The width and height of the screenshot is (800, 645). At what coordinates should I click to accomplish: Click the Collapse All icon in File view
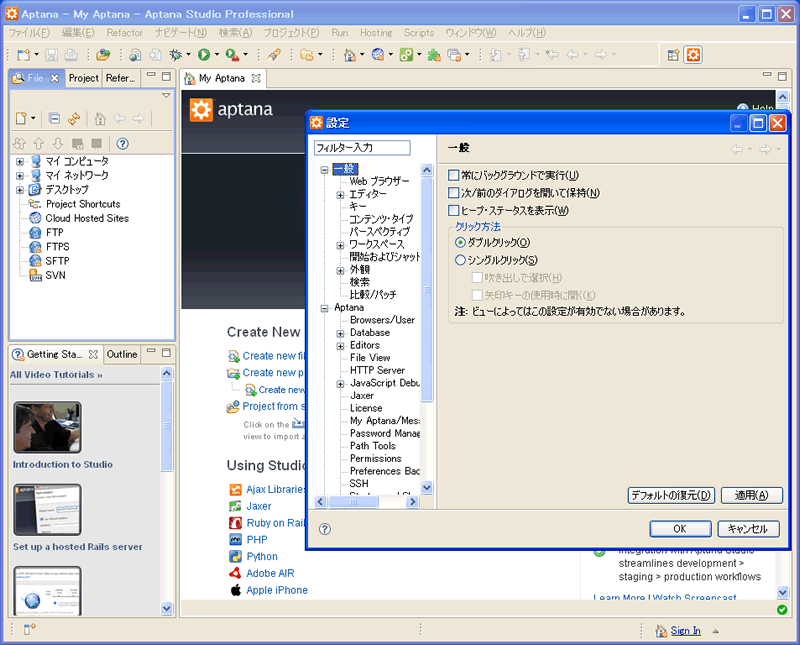(x=54, y=118)
